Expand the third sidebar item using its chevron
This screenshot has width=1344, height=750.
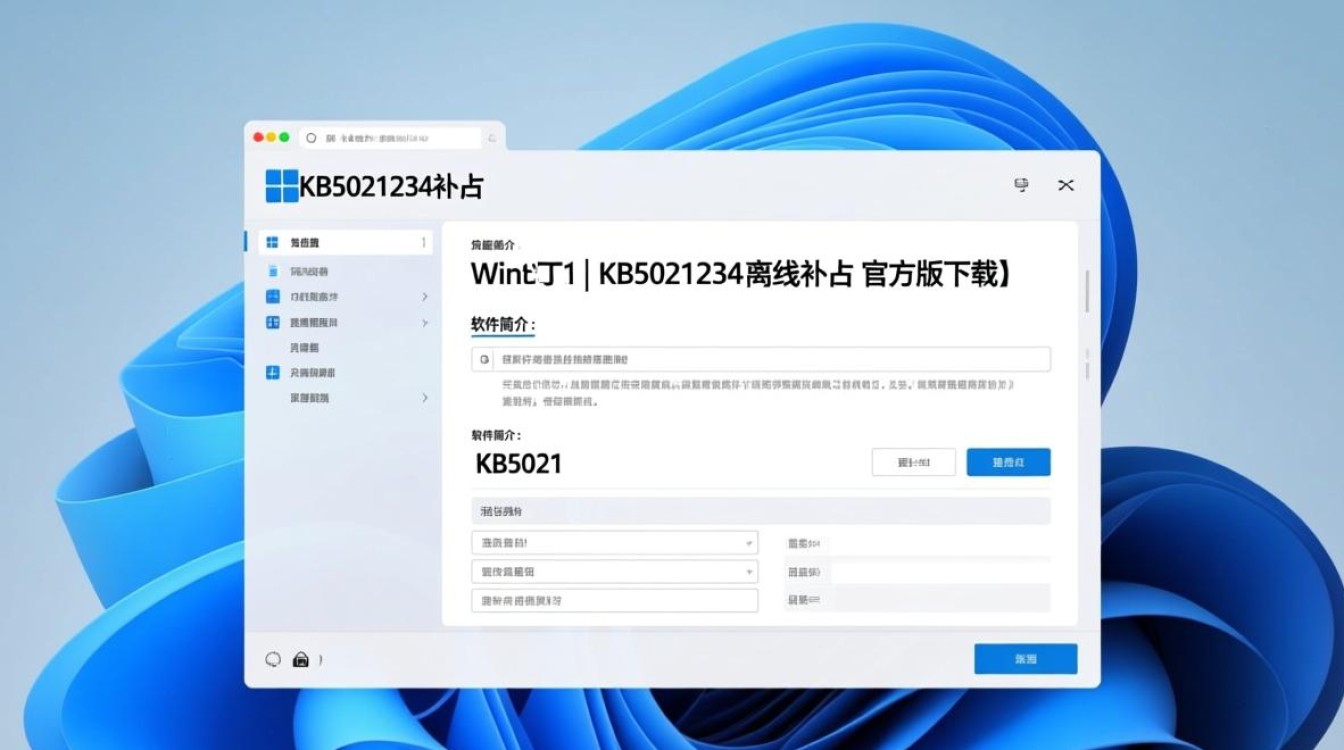point(425,296)
